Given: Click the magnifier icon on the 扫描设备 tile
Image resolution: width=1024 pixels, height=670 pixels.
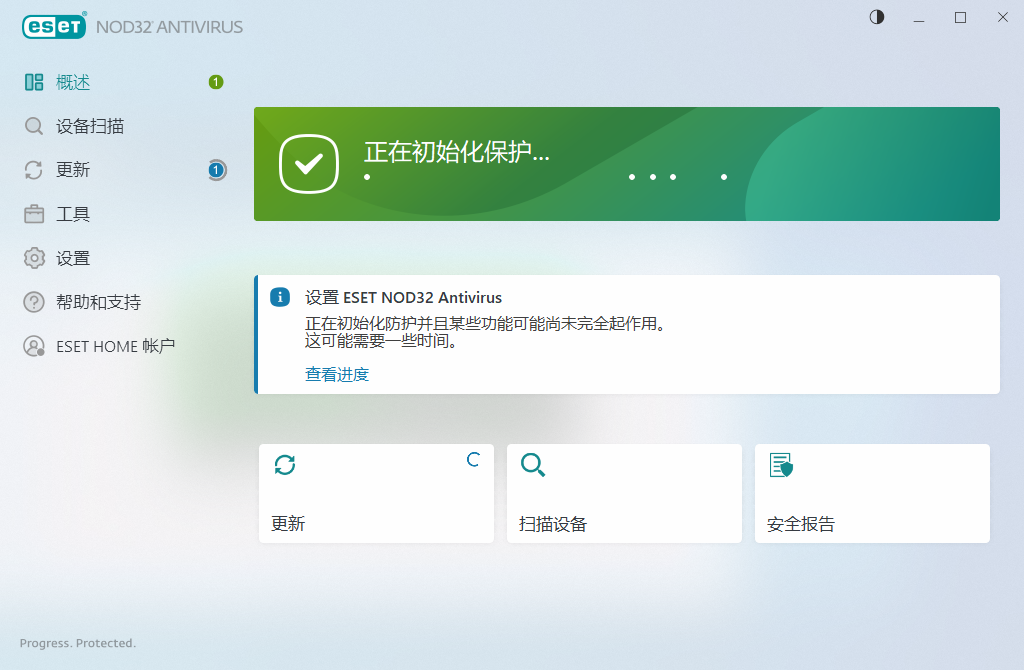Looking at the screenshot, I should 533,465.
